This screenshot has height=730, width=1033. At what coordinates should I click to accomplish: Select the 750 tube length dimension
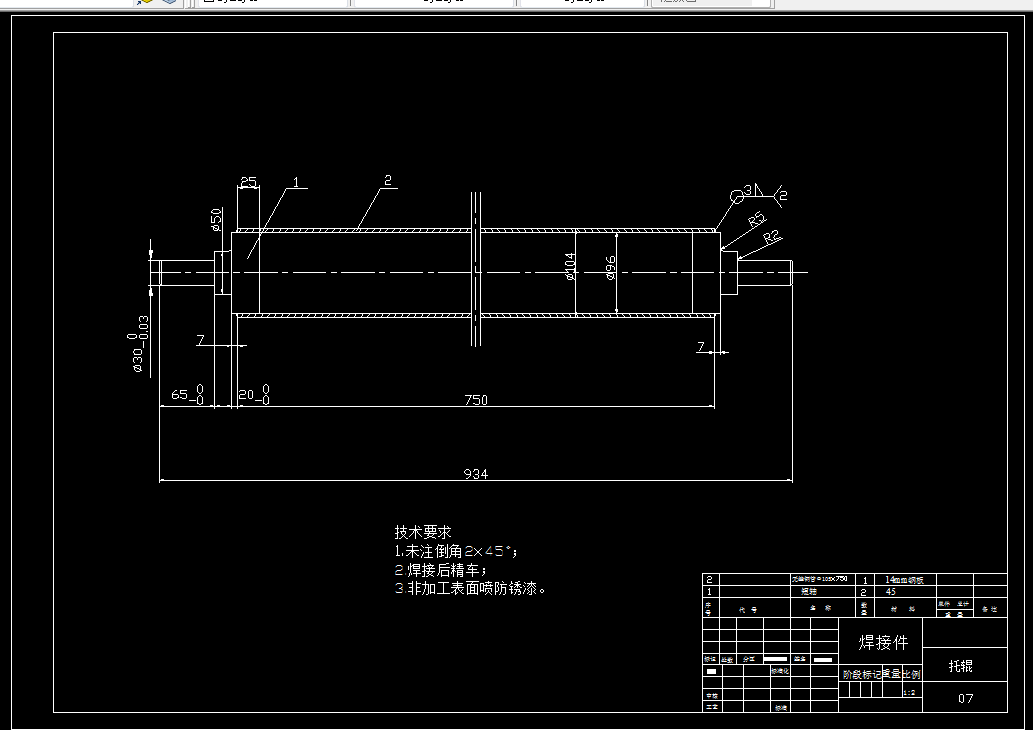476,400
